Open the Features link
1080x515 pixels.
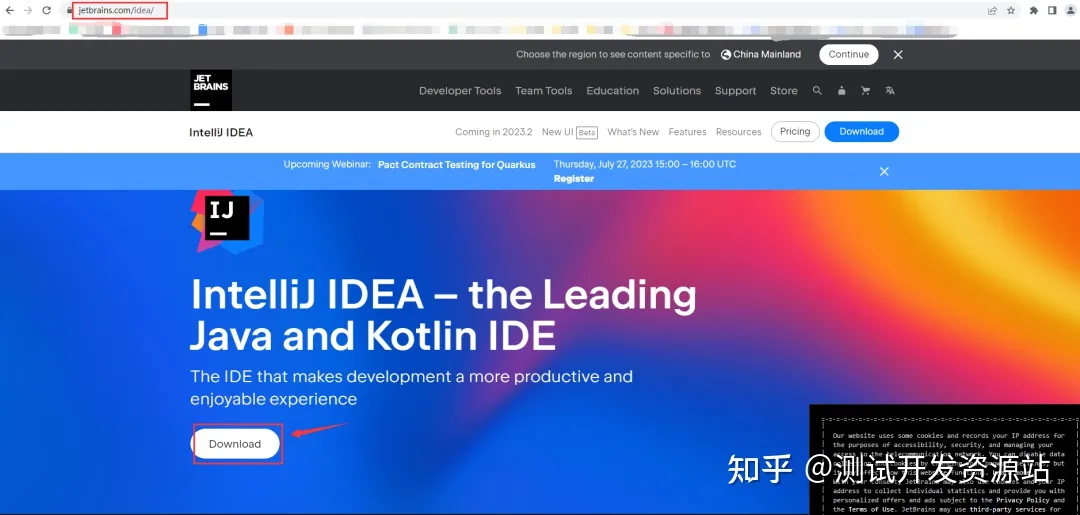[x=687, y=132]
